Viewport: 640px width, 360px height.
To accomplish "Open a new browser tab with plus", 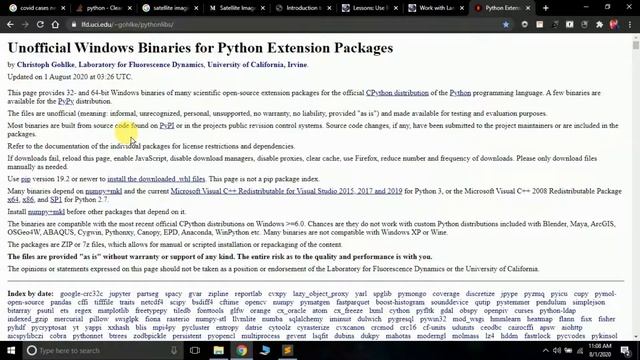I will (546, 8).
